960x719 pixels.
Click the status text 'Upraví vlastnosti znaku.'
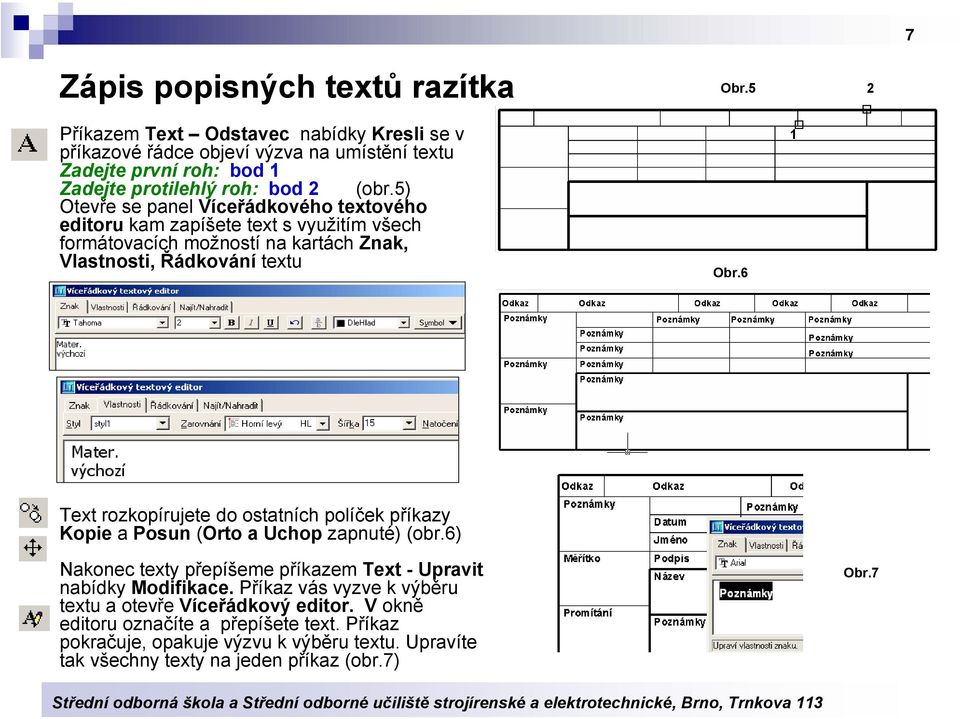[755, 646]
